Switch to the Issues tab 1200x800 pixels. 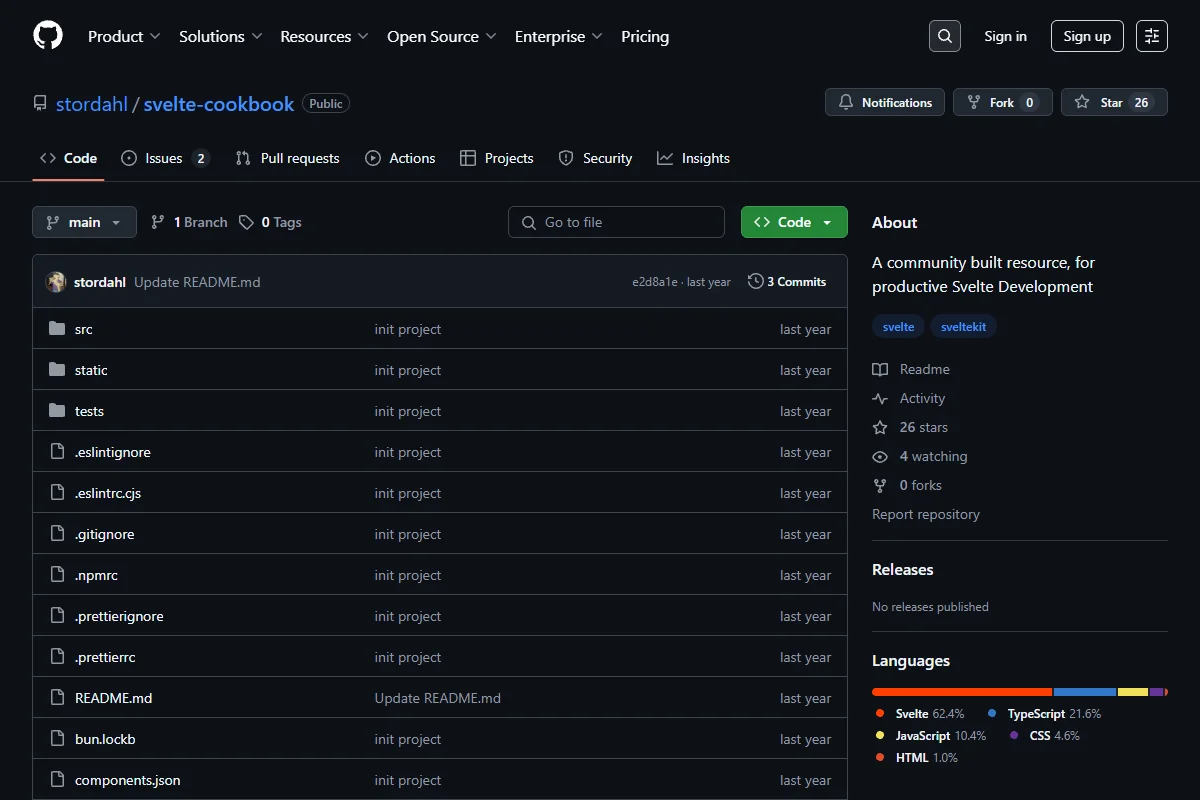(165, 158)
